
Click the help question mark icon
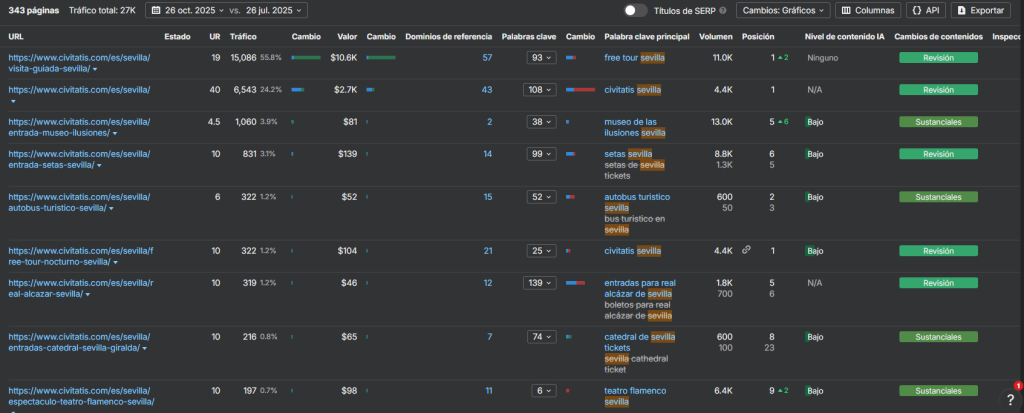[x=1009, y=398]
